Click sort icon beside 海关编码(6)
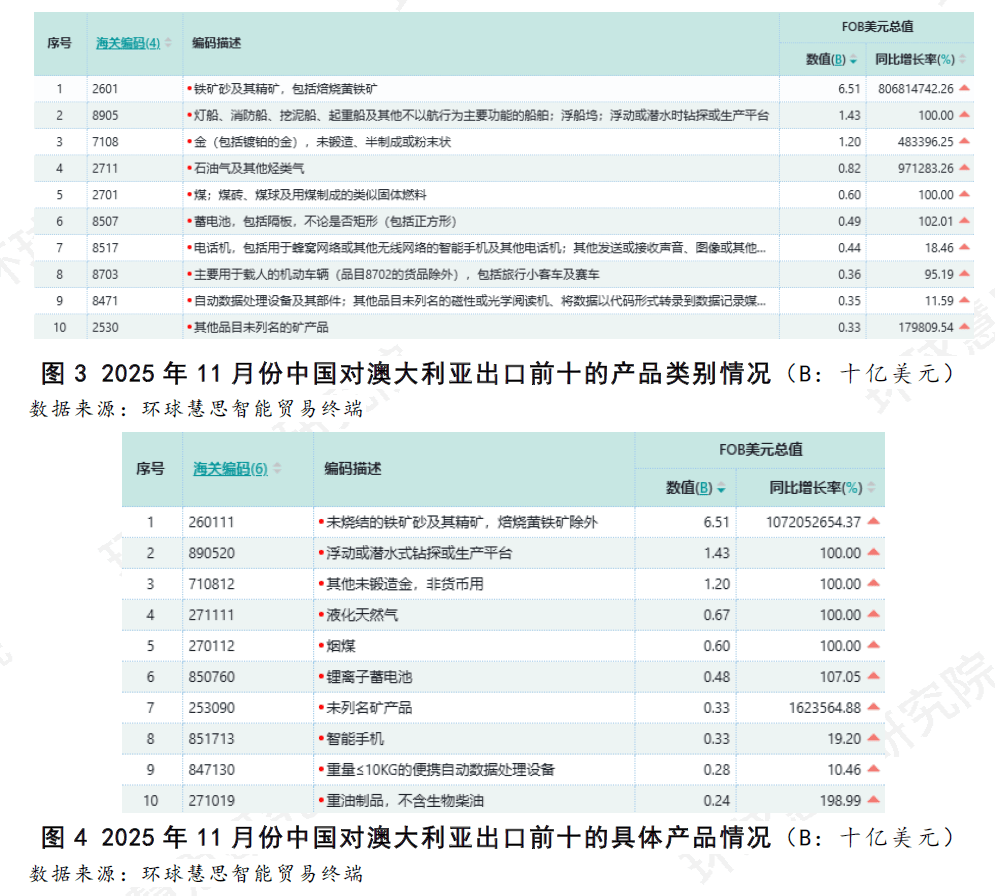The width and height of the screenshot is (995, 896). pos(277,468)
